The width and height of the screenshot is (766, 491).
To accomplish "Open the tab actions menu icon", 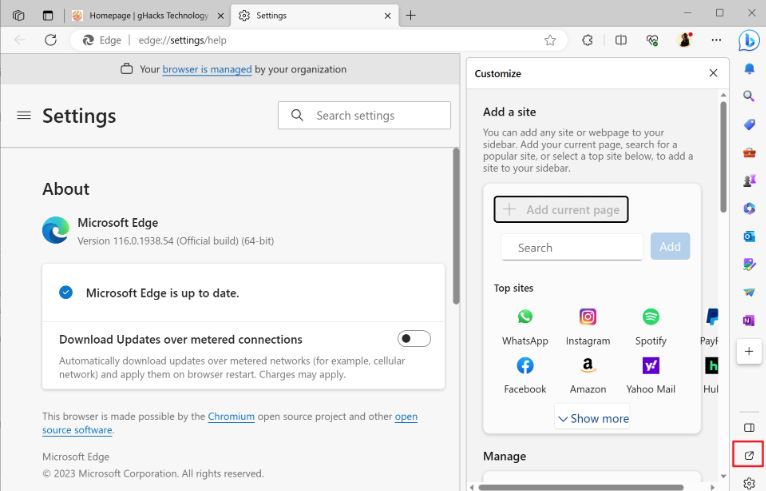I will (48, 16).
